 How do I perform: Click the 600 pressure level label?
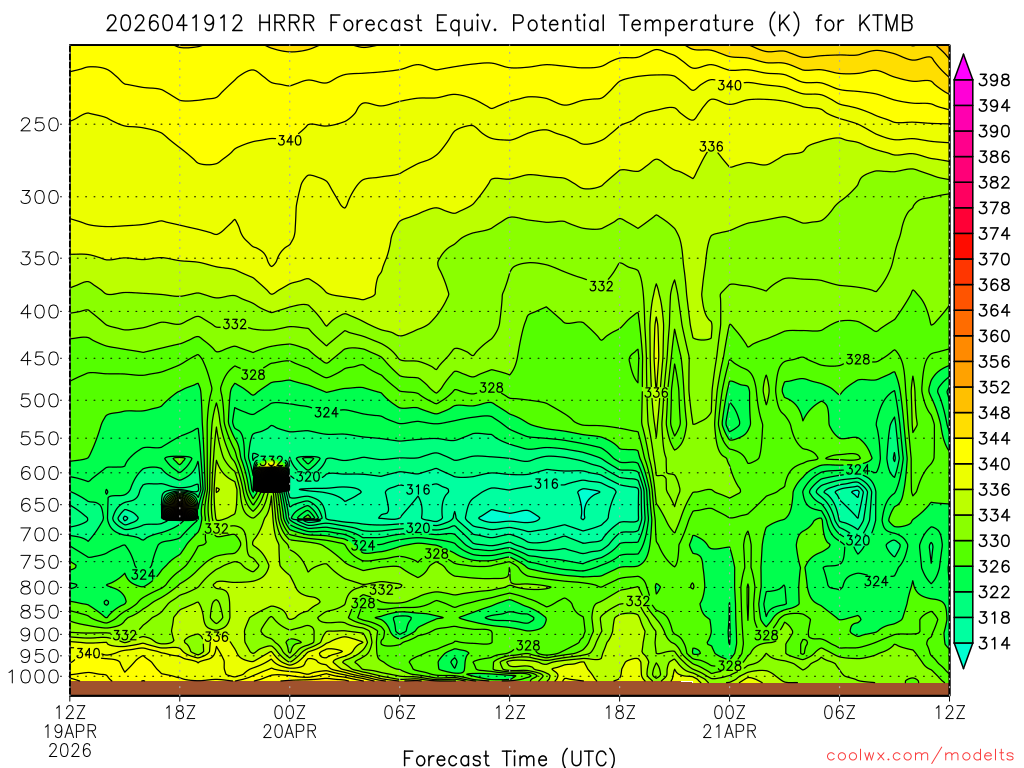[40, 473]
